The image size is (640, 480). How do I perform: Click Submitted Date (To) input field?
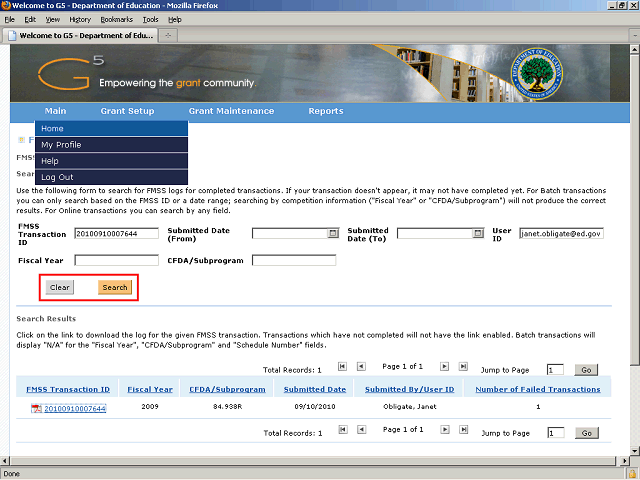tap(435, 233)
